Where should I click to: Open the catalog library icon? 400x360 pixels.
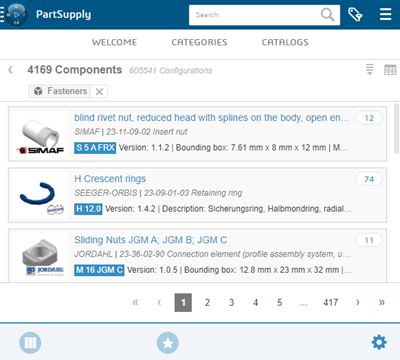coord(30,343)
